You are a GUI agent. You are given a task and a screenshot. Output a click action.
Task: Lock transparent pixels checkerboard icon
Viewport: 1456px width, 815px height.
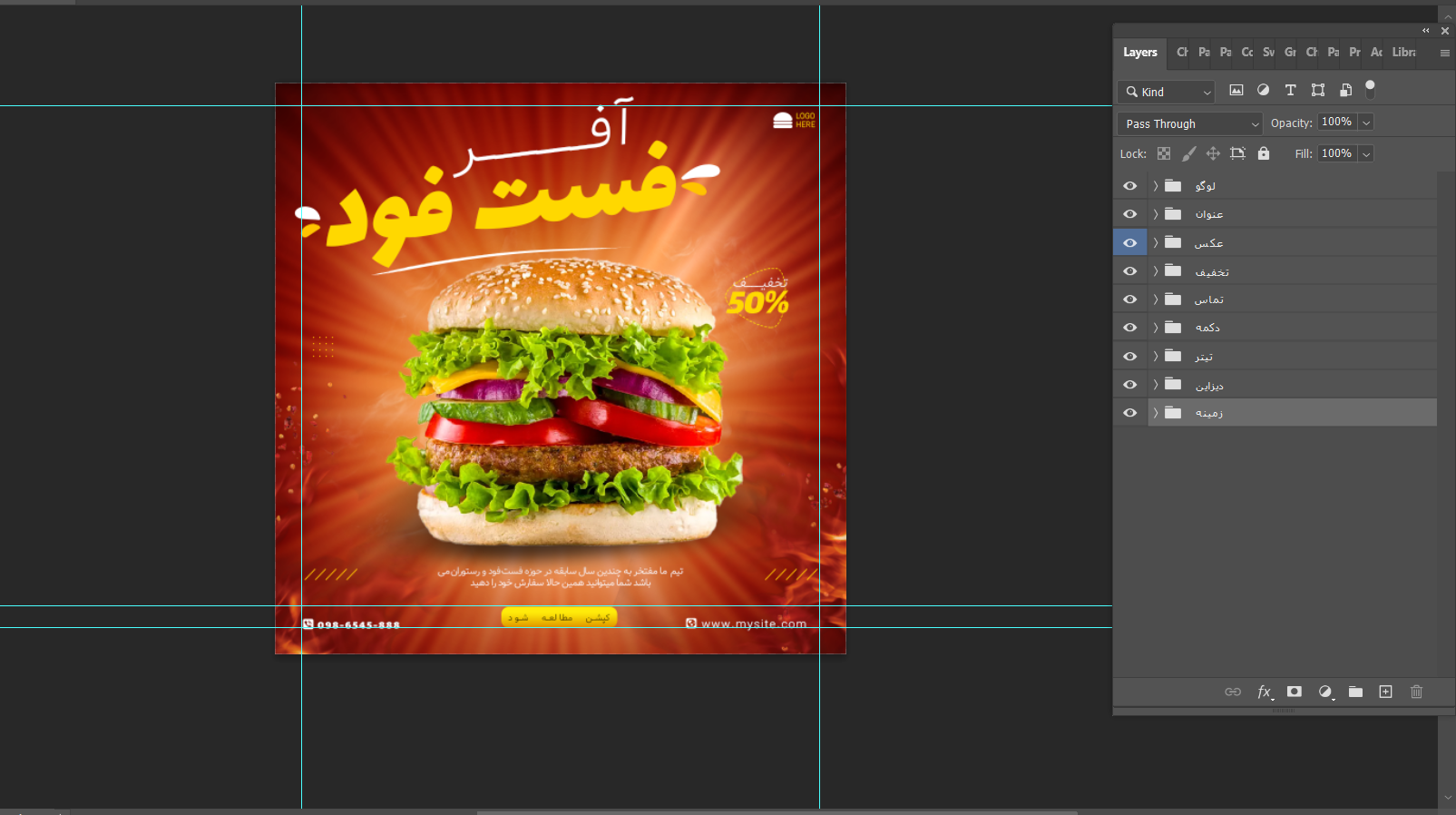pyautogui.click(x=1164, y=153)
